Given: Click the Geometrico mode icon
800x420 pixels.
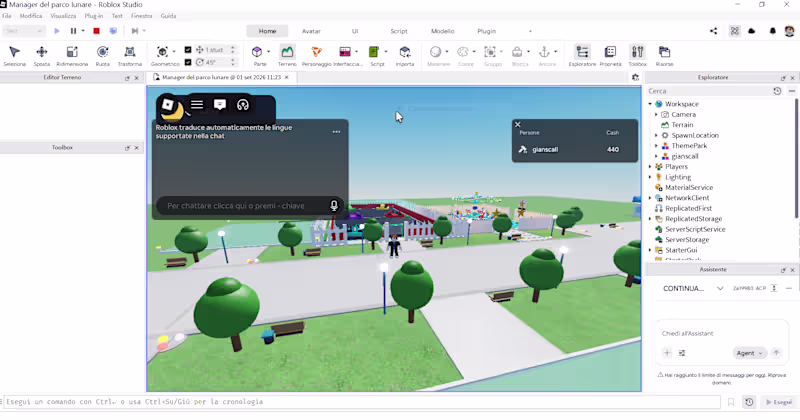Looking at the screenshot, I should click(x=162, y=52).
